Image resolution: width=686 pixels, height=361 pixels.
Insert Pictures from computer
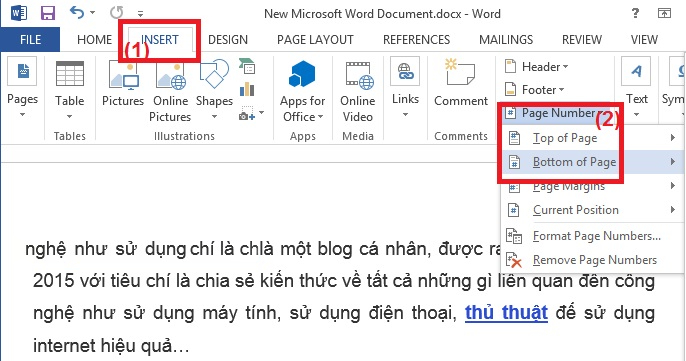coord(123,84)
